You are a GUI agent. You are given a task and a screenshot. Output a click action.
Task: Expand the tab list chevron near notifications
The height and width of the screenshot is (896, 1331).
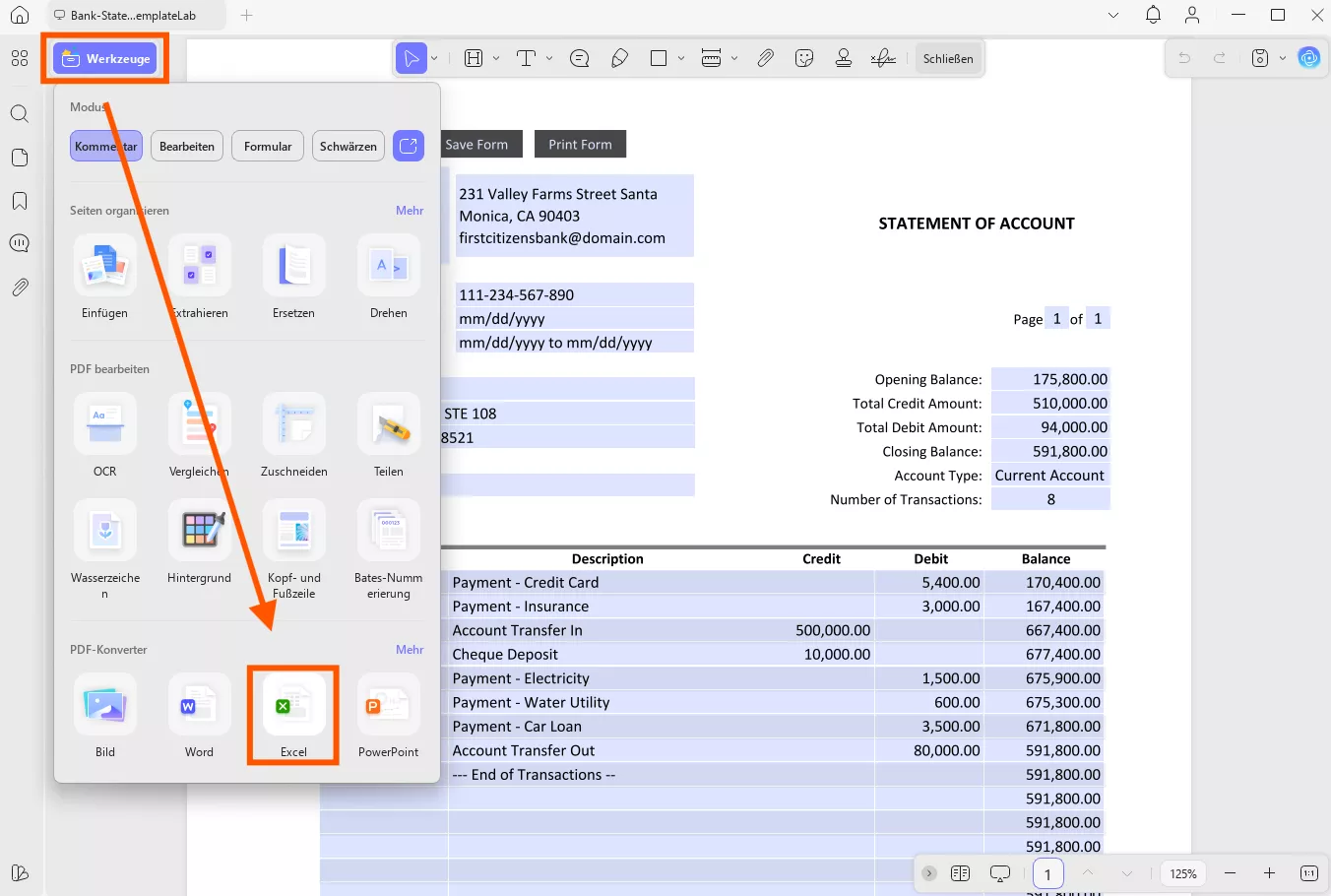pyautogui.click(x=1113, y=15)
